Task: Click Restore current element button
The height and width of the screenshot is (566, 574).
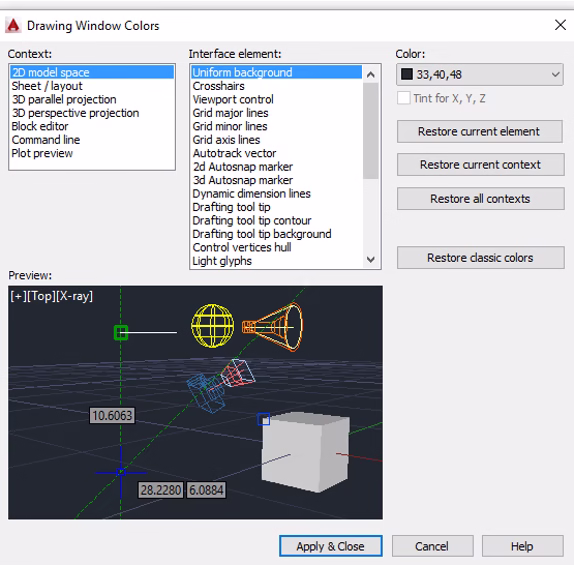Action: (x=480, y=131)
